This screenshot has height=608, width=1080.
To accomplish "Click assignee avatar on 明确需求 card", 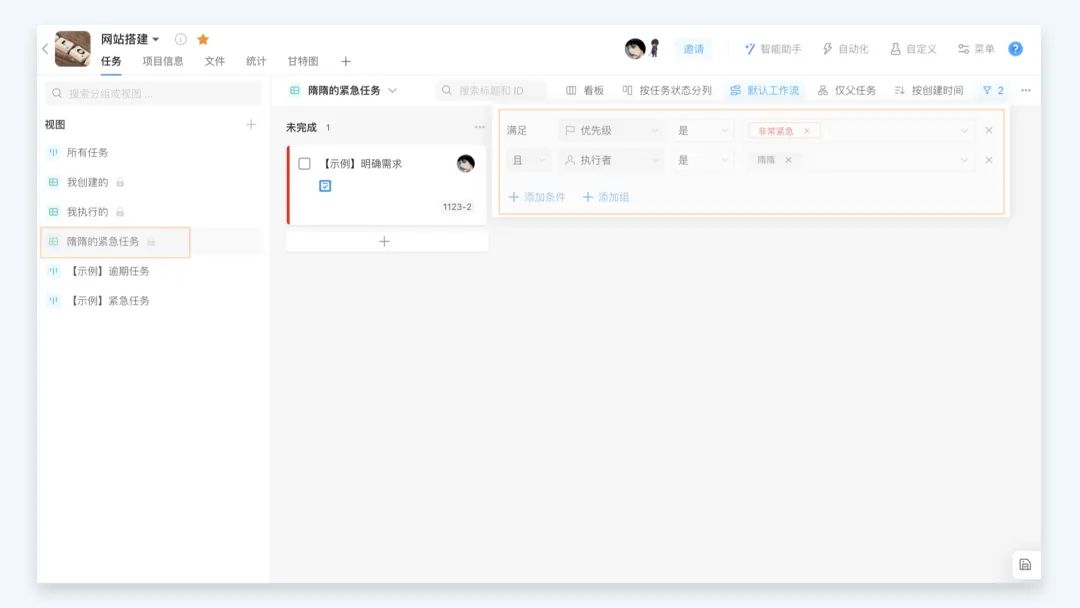I will pos(466,163).
